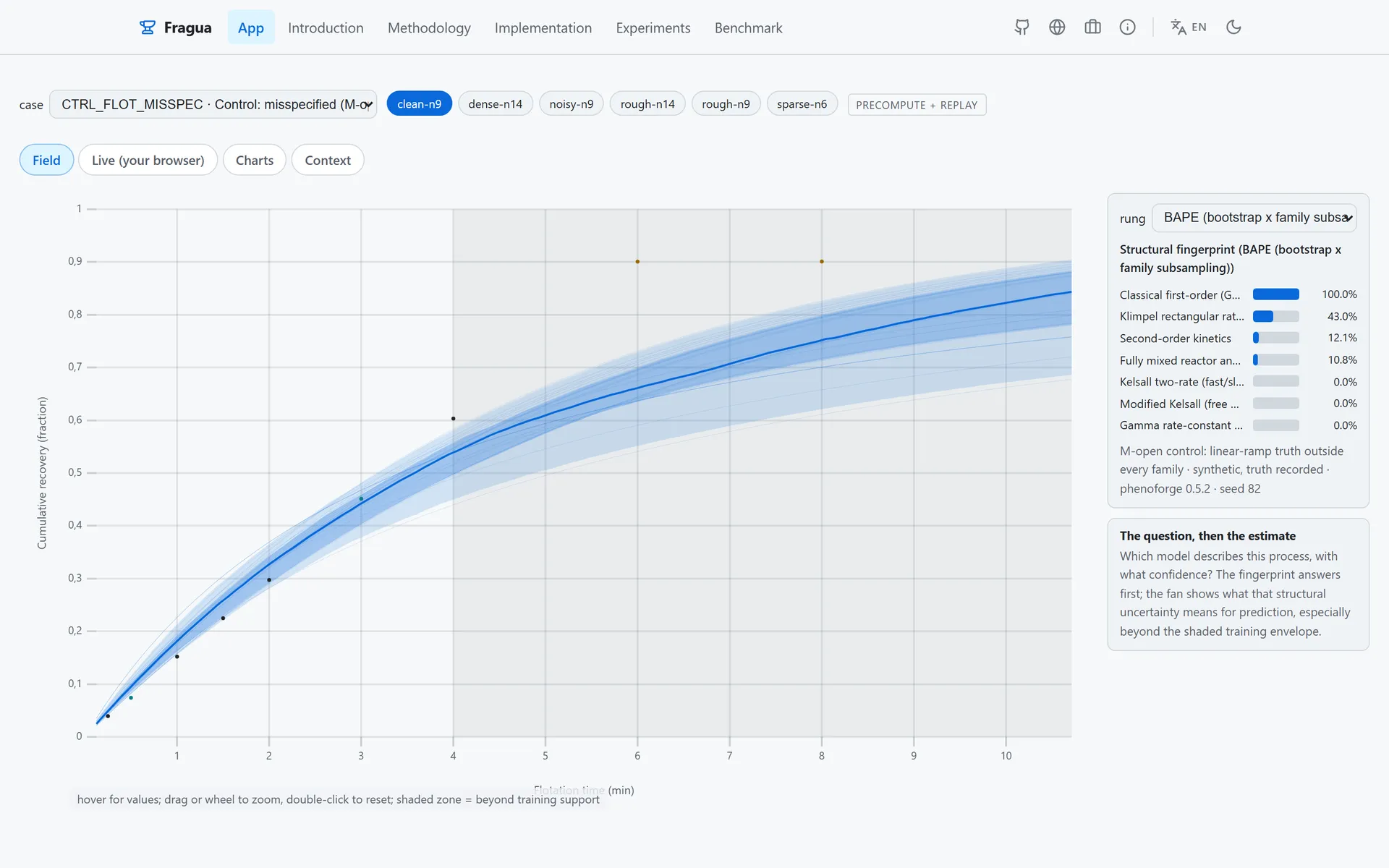Click the Structural fingerprint heading
This screenshot has width=1389, height=868.
click(1231, 258)
